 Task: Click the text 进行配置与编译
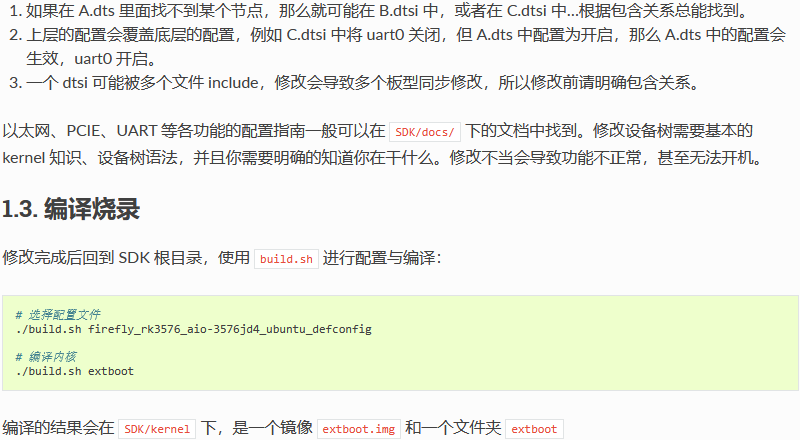382,258
